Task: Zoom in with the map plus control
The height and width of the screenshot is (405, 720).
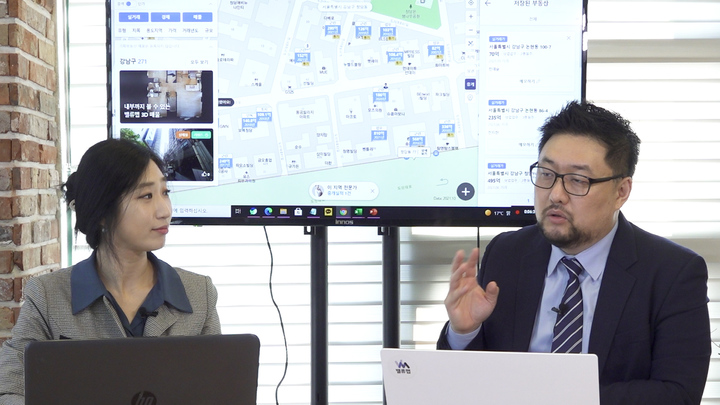Action: coord(471,17)
